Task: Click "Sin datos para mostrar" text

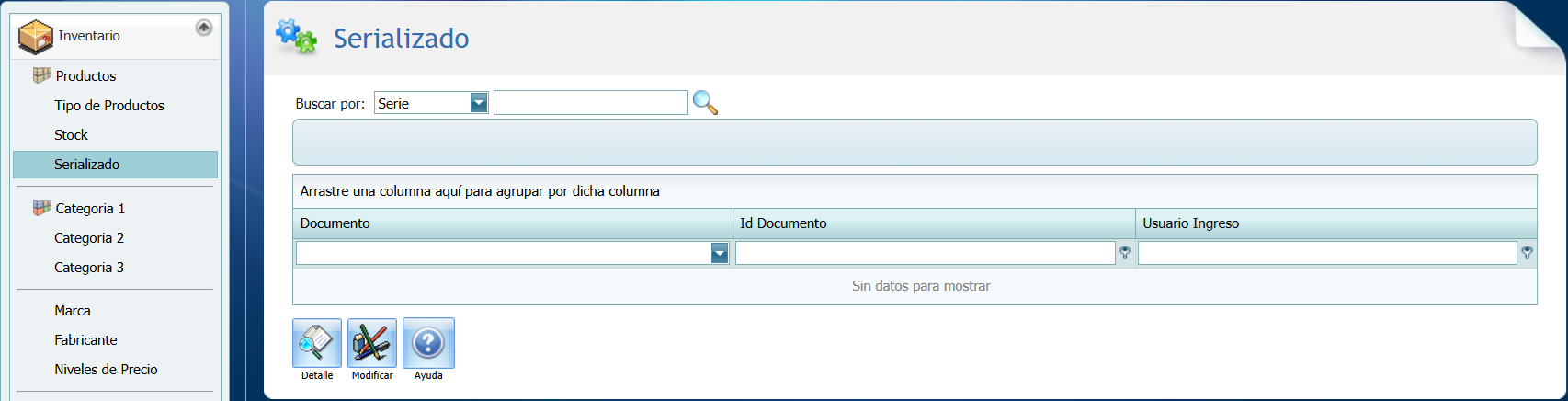Action: [x=921, y=286]
